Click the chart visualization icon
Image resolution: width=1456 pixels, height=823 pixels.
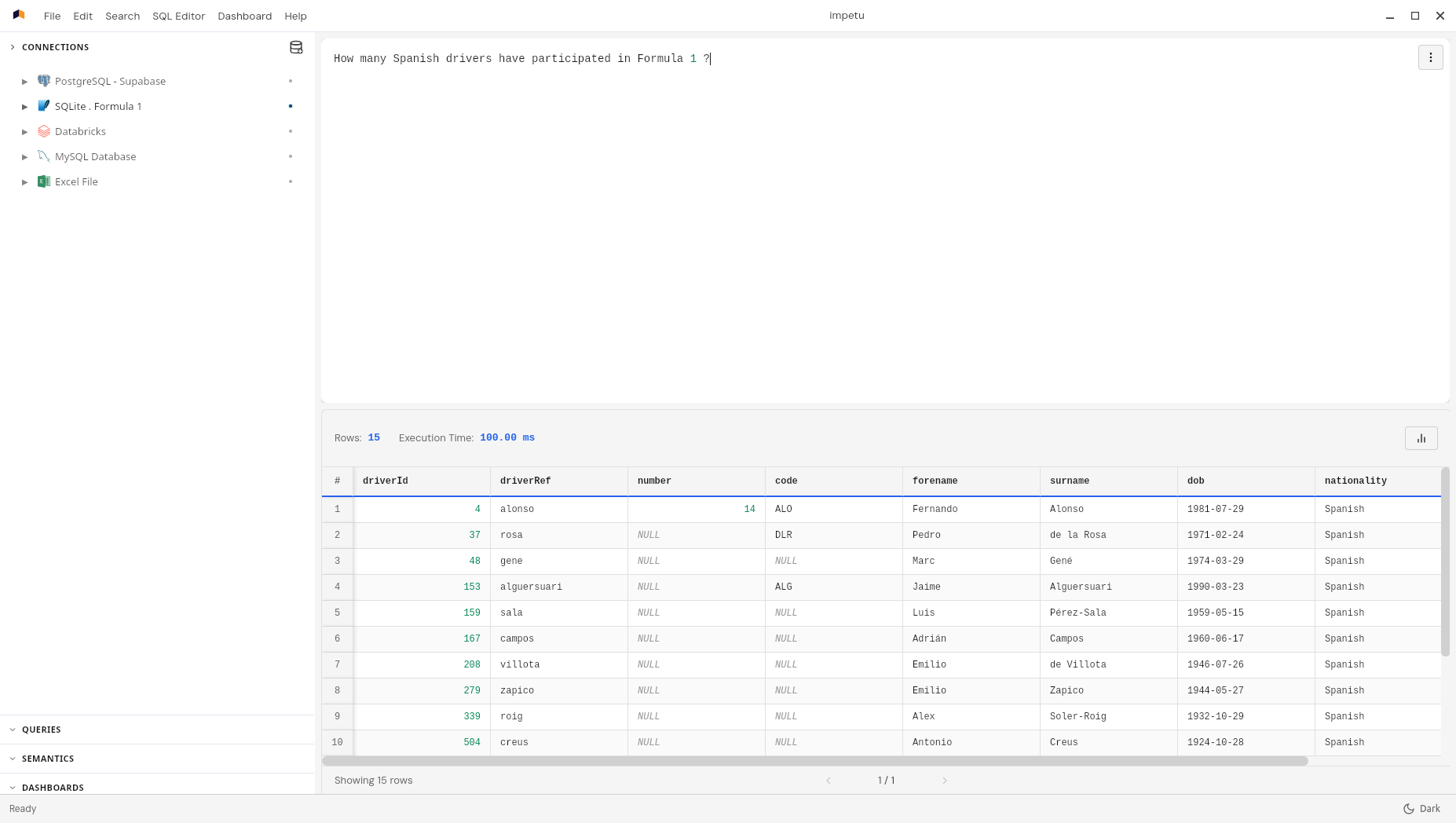[x=1421, y=438]
